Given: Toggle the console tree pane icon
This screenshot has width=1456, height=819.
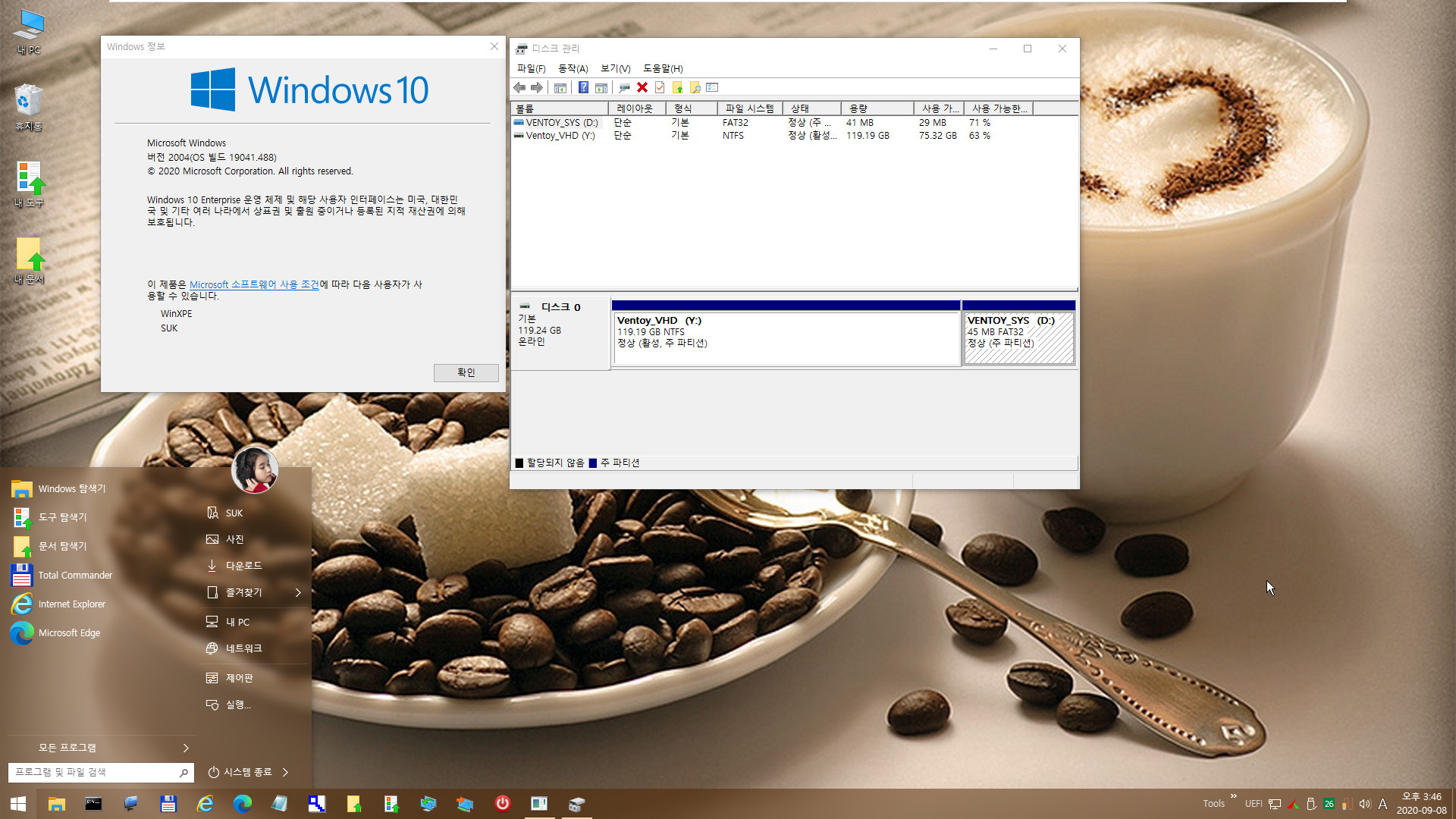Looking at the screenshot, I should (x=560, y=88).
